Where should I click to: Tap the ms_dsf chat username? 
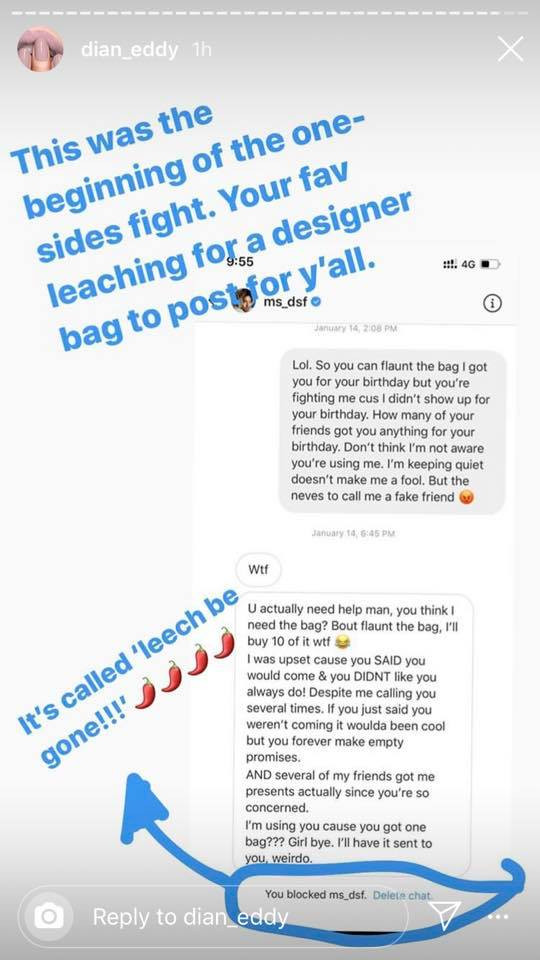(x=285, y=301)
